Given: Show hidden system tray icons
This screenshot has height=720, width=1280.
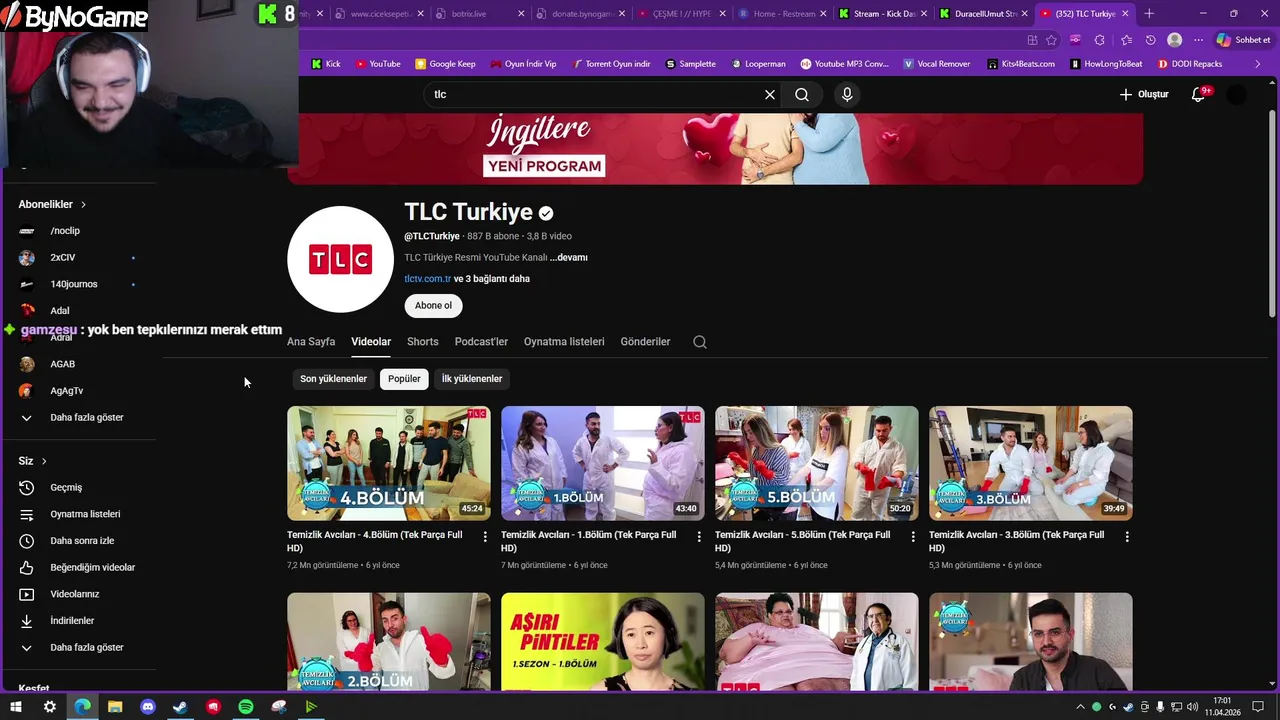Looking at the screenshot, I should 1080,707.
